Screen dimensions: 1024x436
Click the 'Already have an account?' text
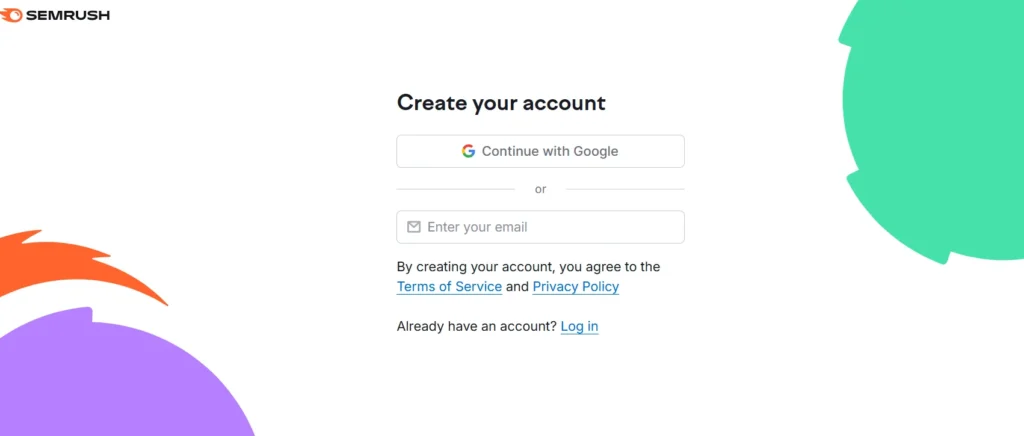476,327
